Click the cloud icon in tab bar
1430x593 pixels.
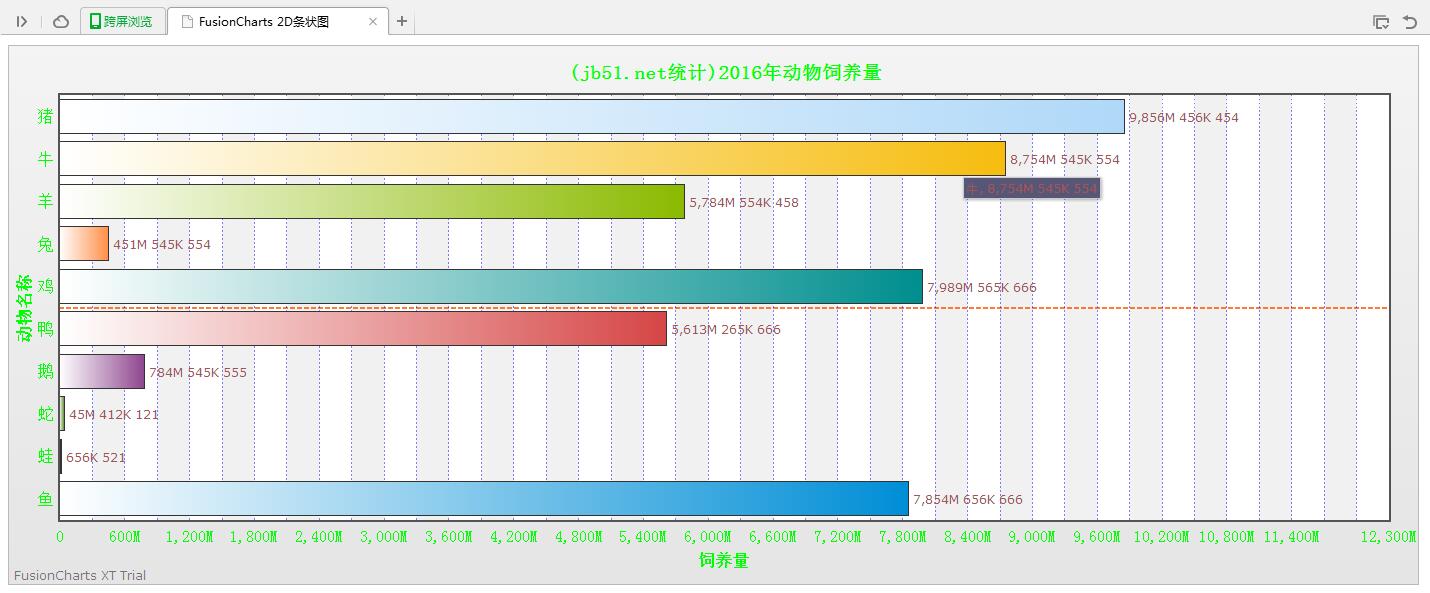pos(61,21)
